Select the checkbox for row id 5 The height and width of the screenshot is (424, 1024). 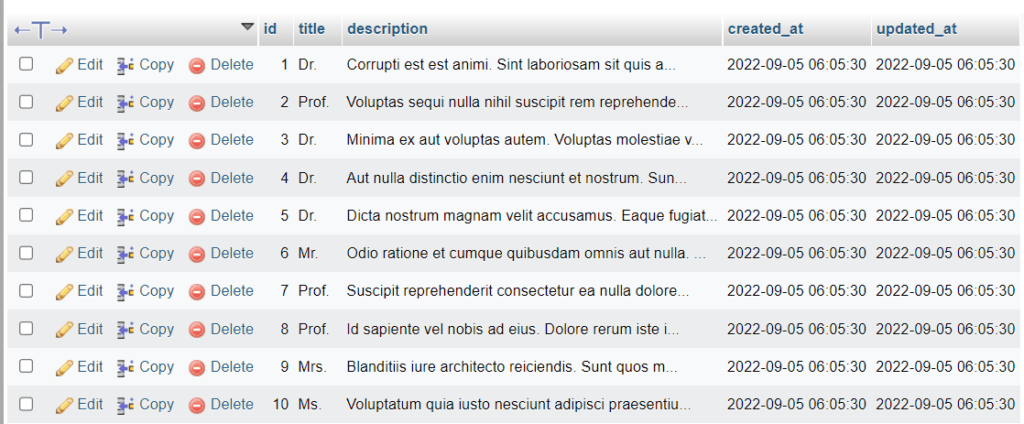[26, 215]
